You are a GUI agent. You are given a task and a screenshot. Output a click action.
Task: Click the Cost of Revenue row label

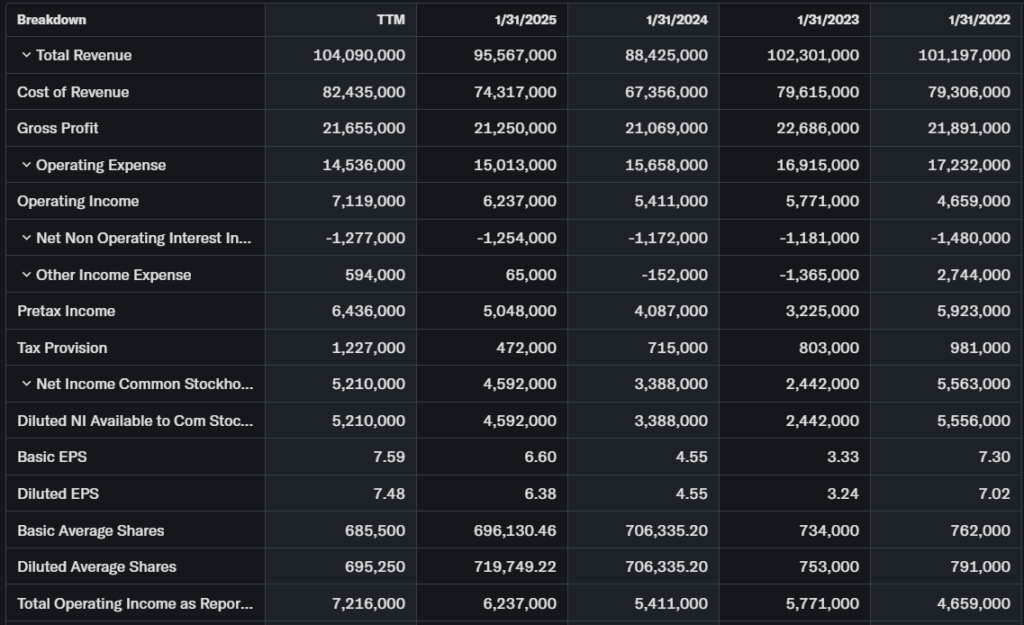(73, 92)
